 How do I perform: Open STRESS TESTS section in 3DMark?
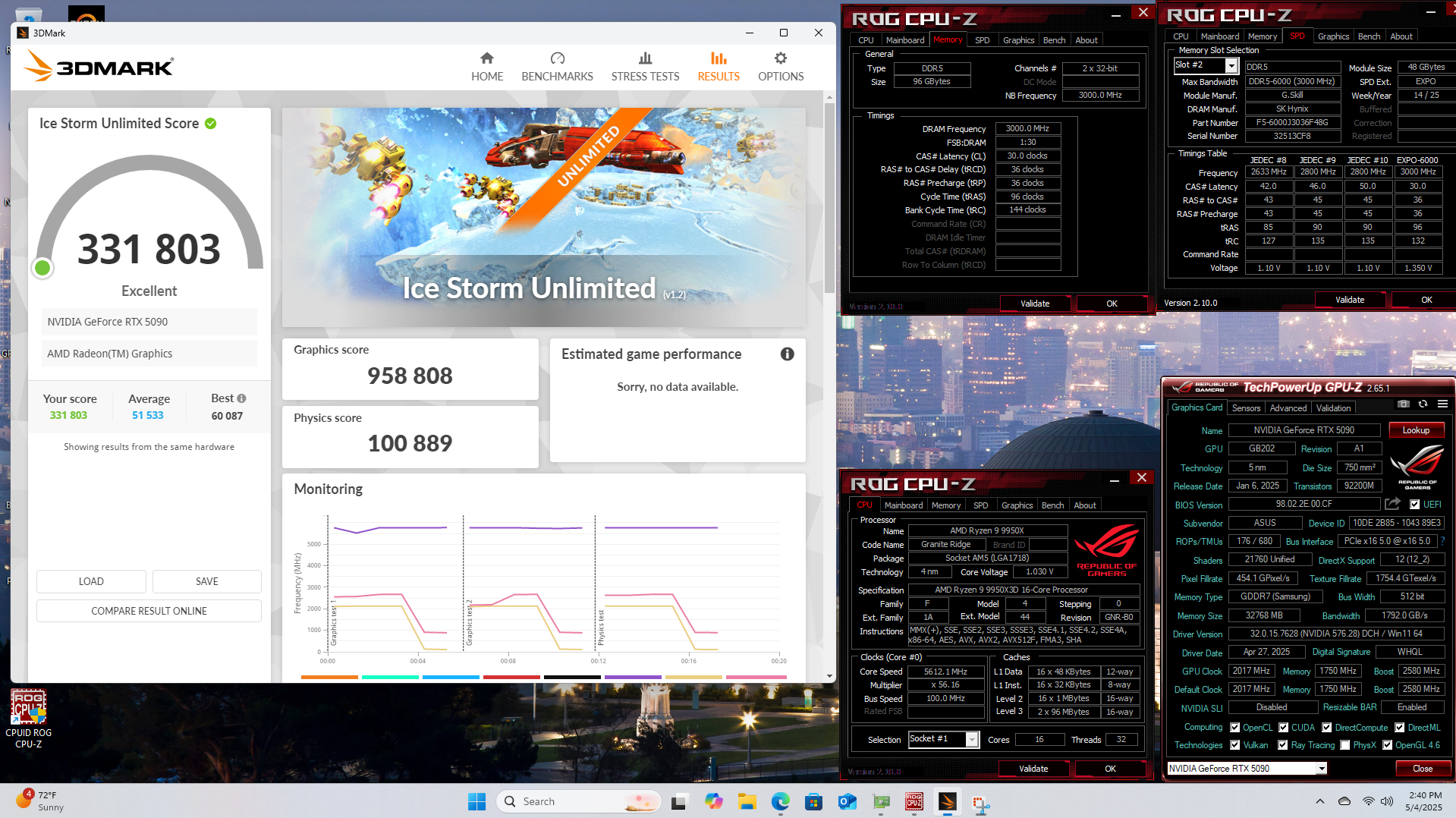tap(645, 67)
